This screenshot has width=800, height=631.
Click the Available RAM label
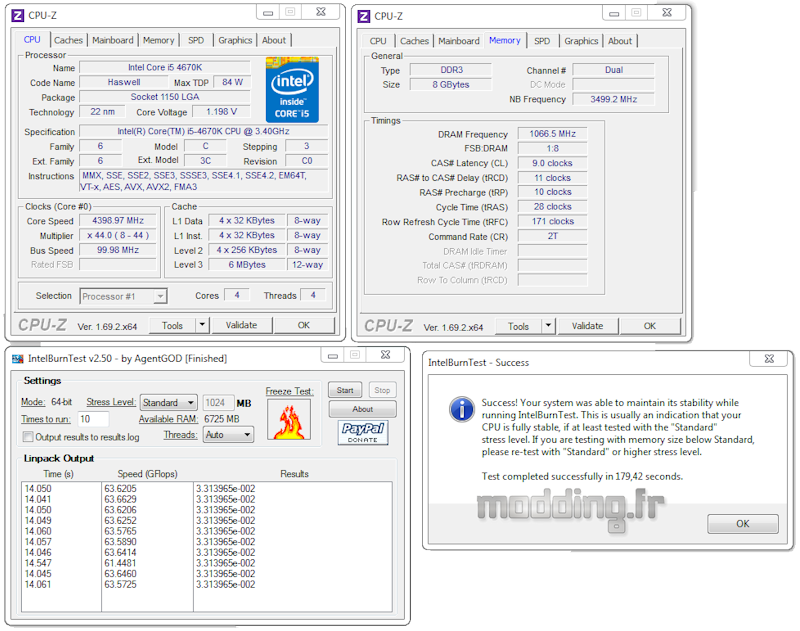(x=168, y=419)
